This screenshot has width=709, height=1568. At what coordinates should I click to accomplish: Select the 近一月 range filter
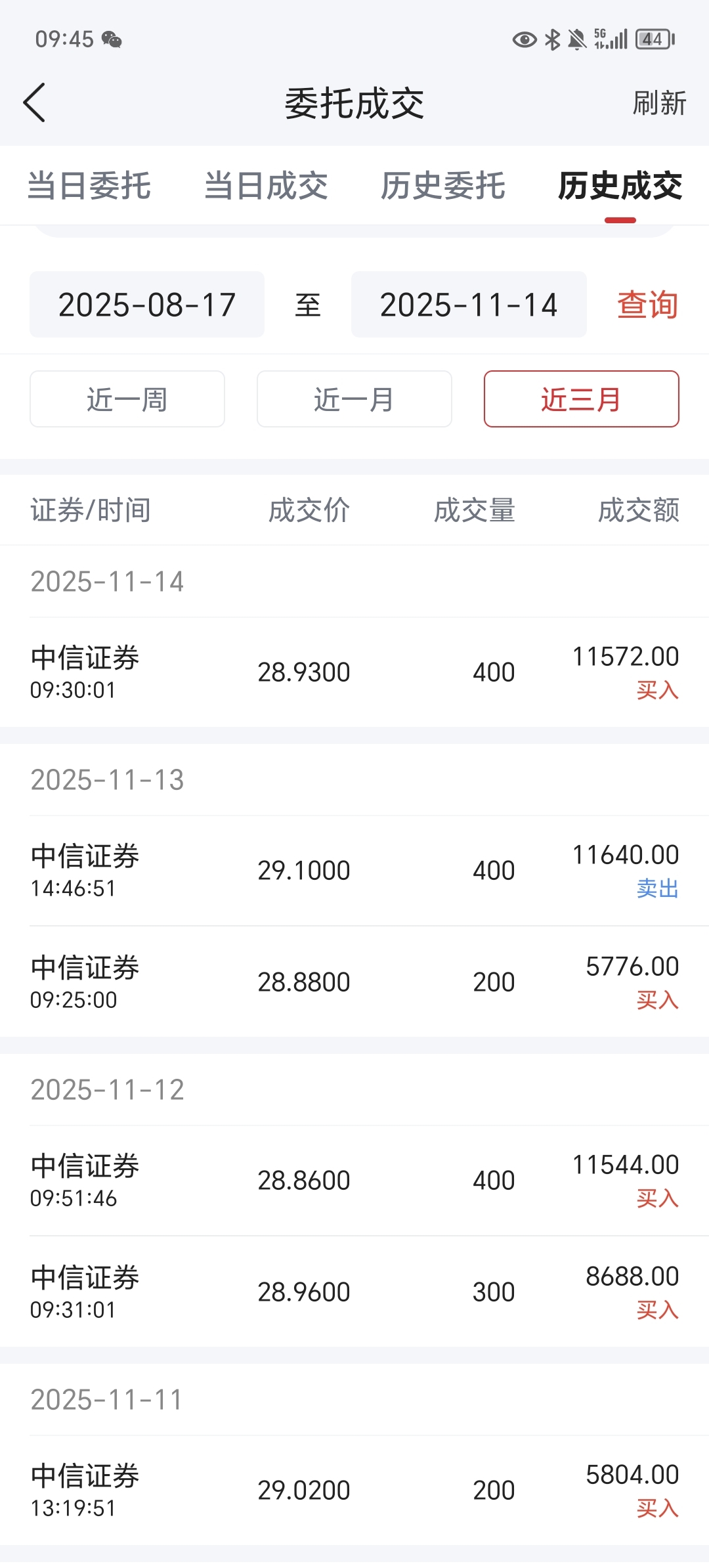click(x=354, y=399)
